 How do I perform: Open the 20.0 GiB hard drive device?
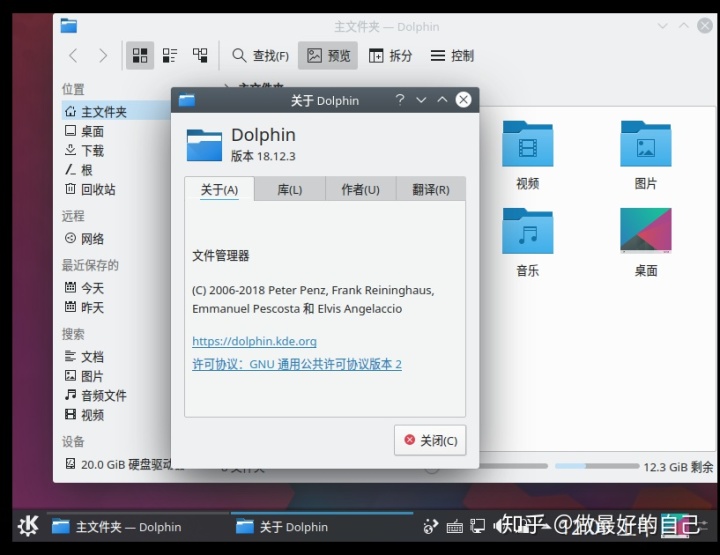point(118,464)
